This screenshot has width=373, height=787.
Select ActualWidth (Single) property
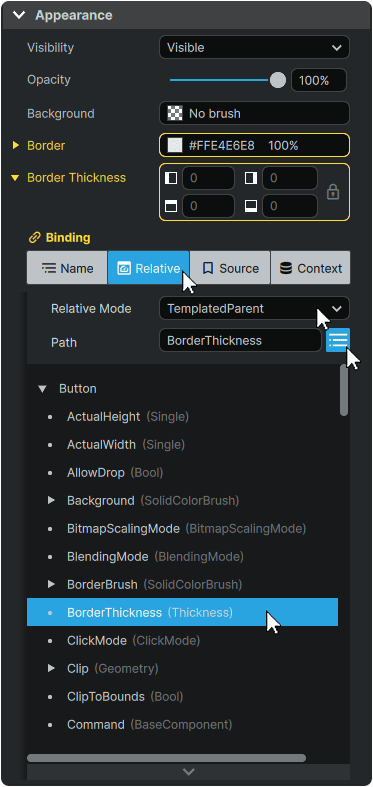coord(126,445)
